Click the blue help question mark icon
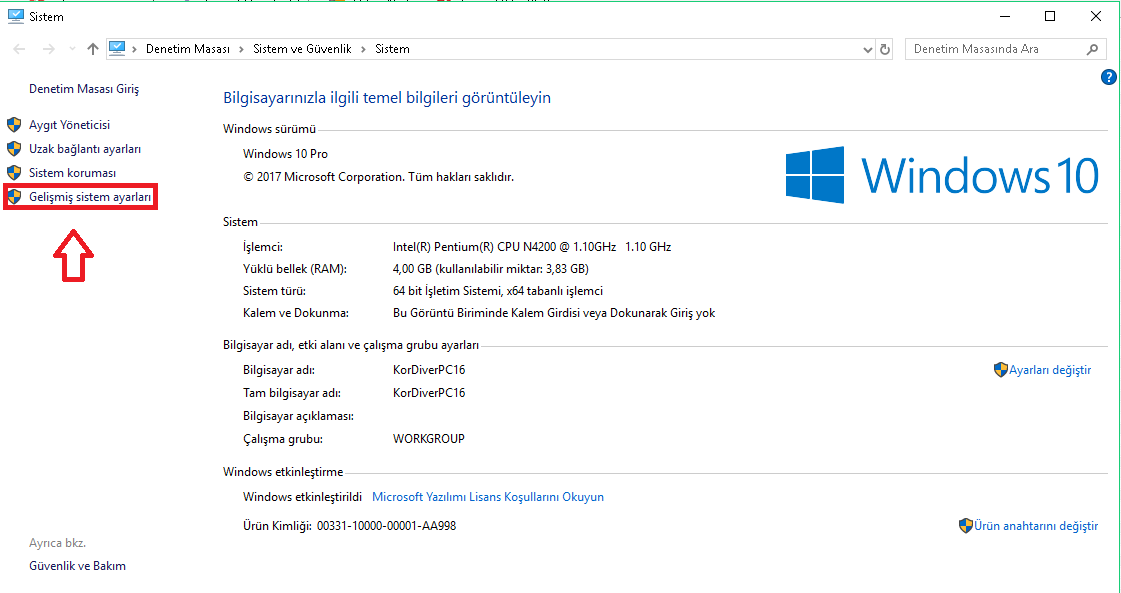Viewport: 1121px width, 593px height. [1108, 77]
